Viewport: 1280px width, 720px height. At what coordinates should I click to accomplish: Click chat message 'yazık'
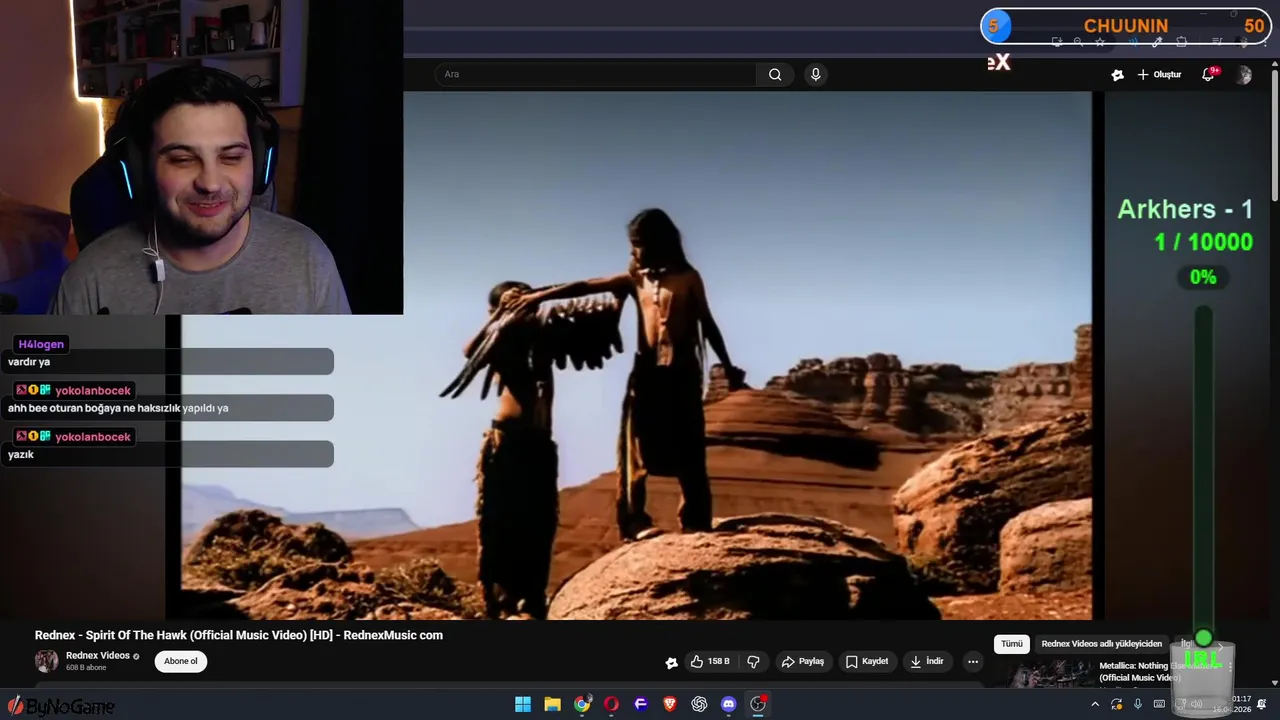click(21, 454)
